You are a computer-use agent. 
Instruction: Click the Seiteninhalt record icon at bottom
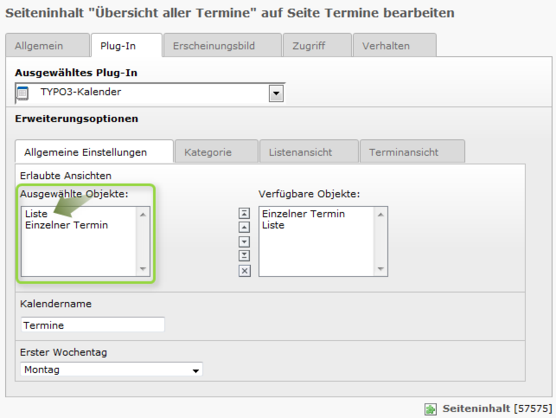430,409
